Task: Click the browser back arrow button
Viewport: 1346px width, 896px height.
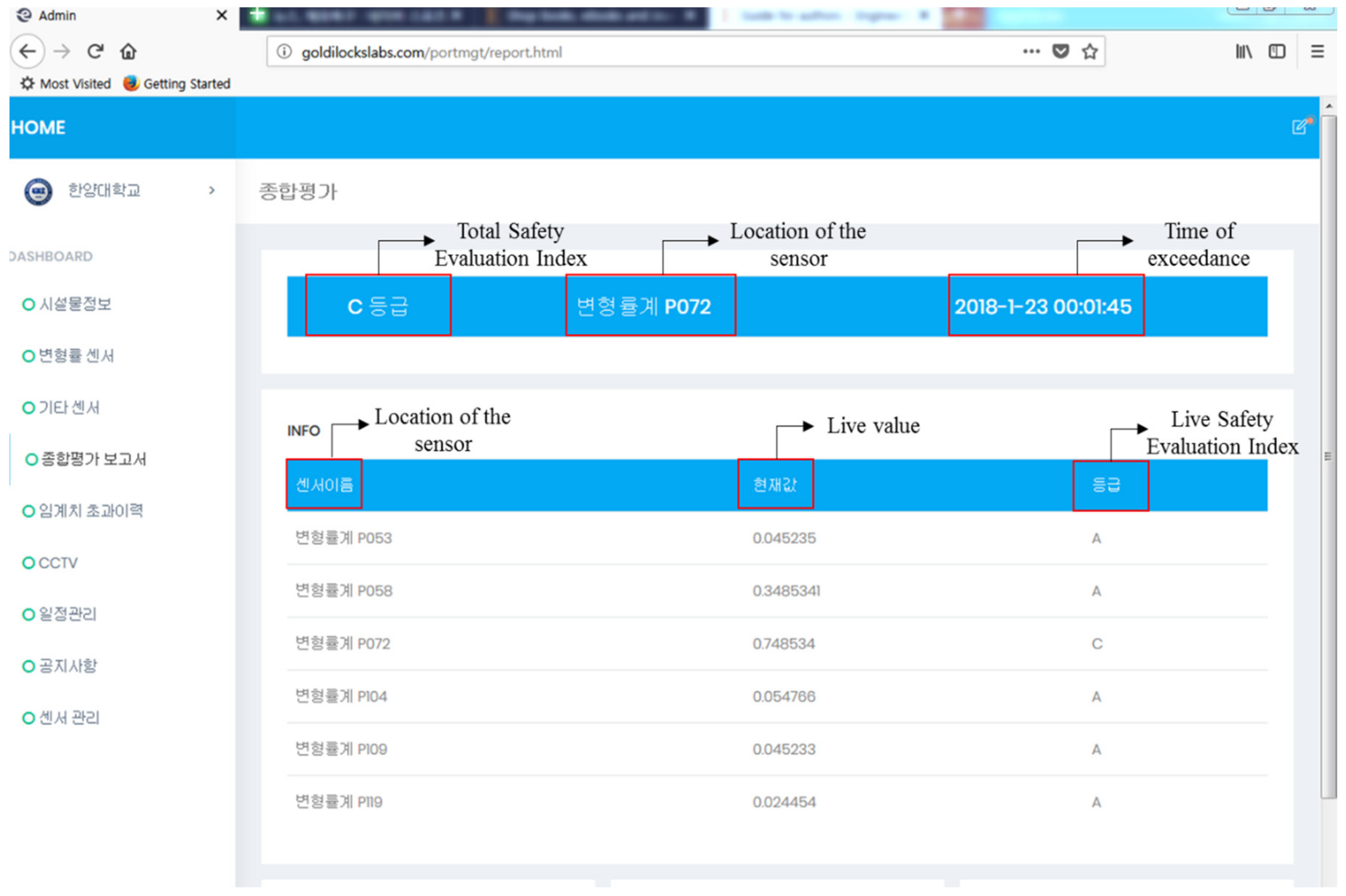Action: point(27,52)
